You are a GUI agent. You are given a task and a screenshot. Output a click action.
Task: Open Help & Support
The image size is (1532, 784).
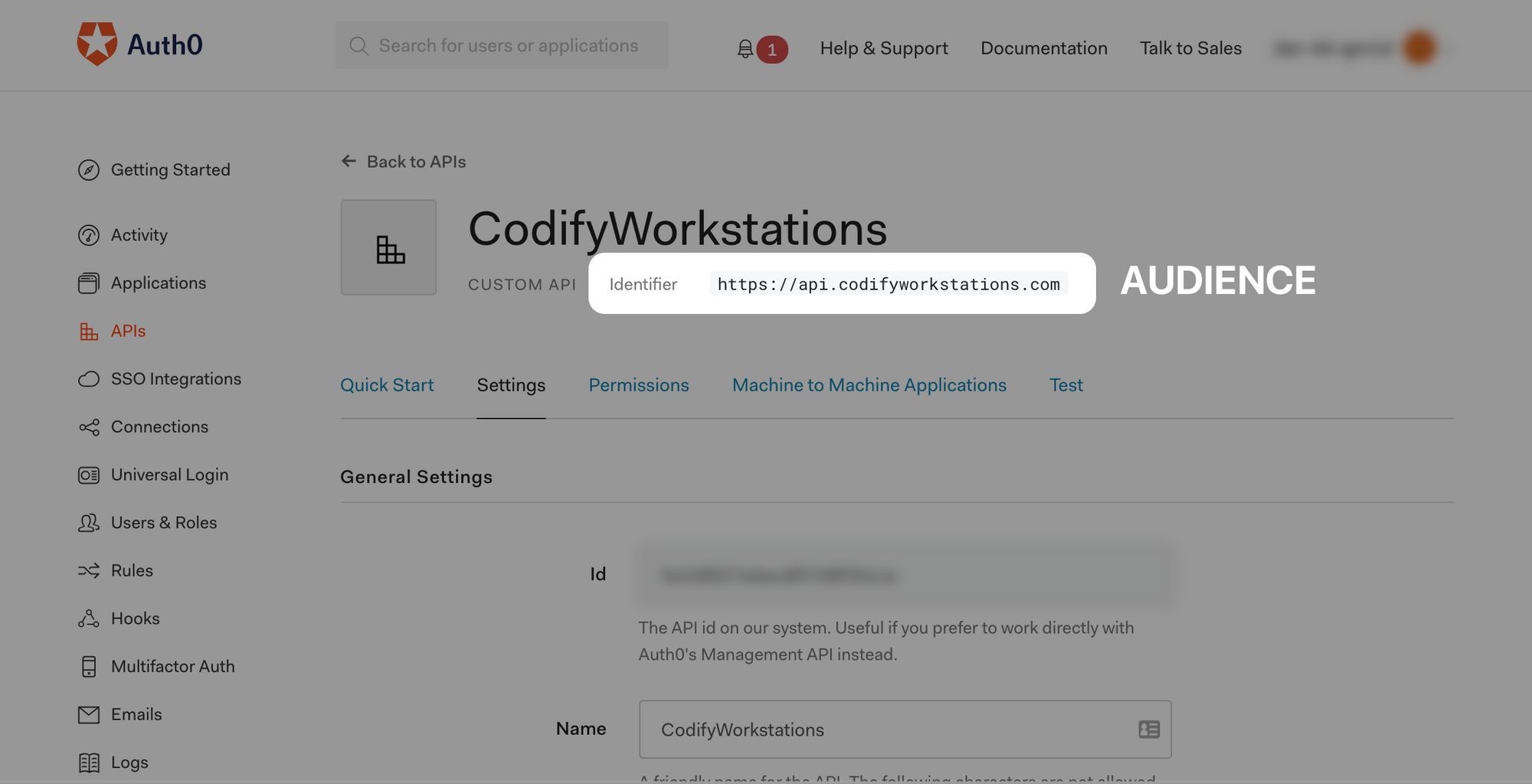[883, 47]
